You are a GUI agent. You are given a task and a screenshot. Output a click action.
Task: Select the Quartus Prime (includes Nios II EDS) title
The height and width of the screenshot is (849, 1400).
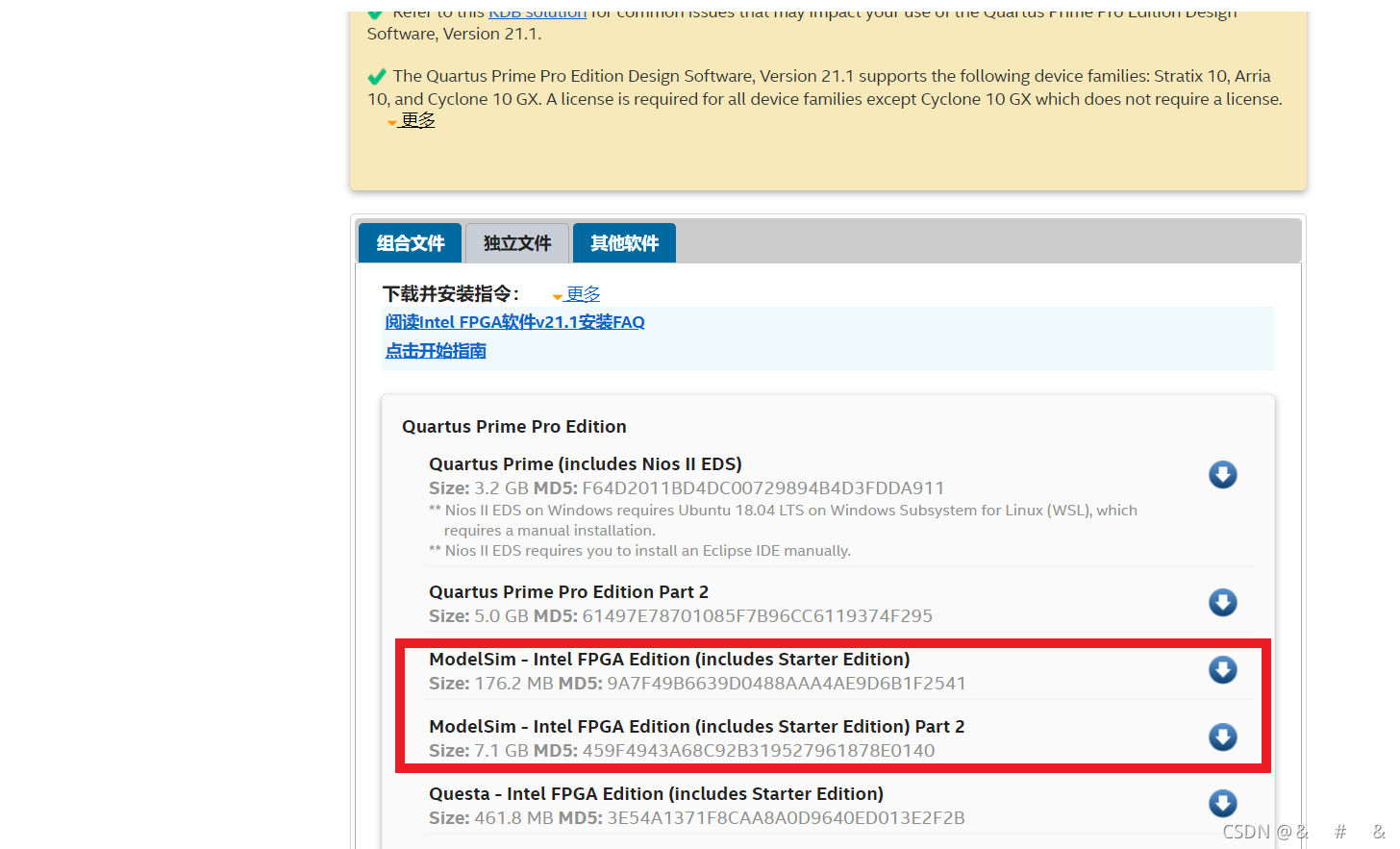click(x=586, y=464)
